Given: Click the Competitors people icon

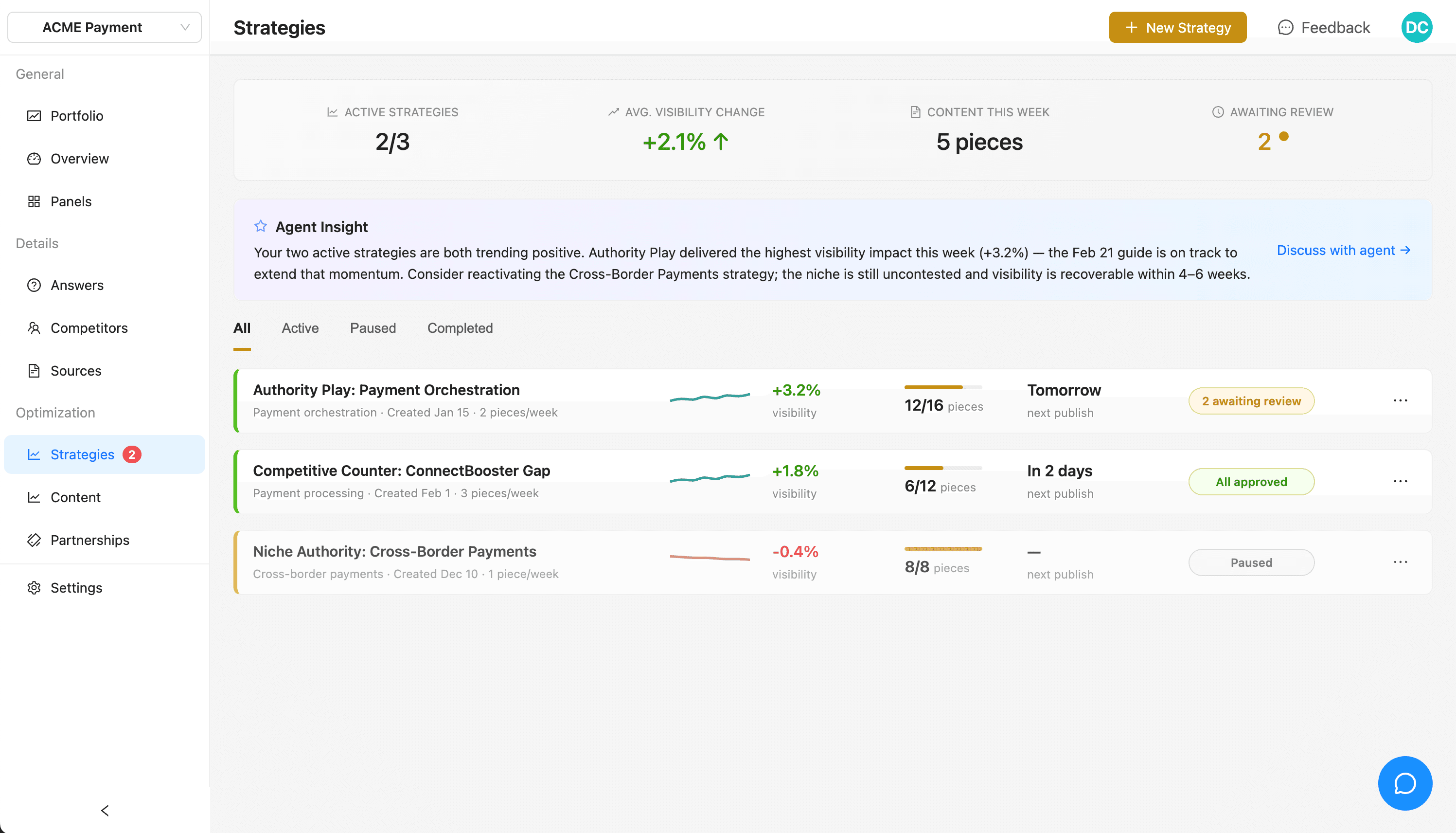Looking at the screenshot, I should pos(34,328).
